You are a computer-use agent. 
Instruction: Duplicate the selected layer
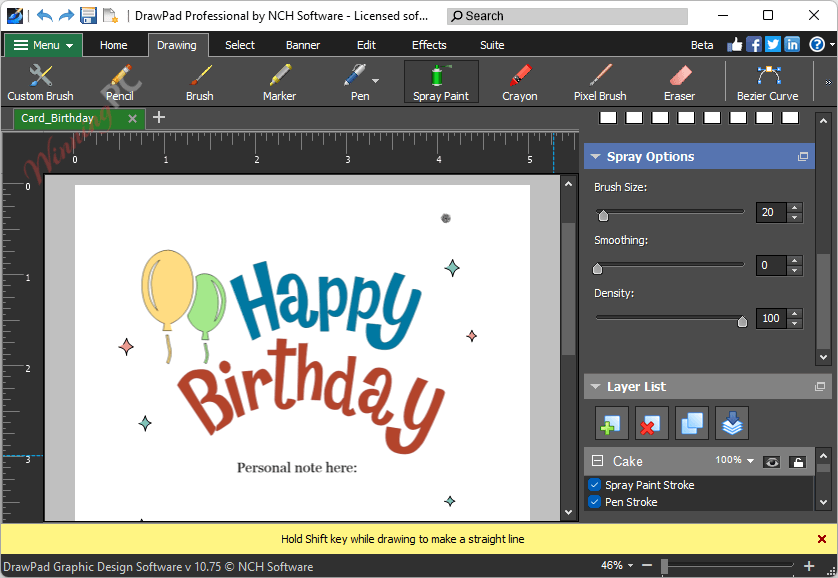[x=692, y=423]
